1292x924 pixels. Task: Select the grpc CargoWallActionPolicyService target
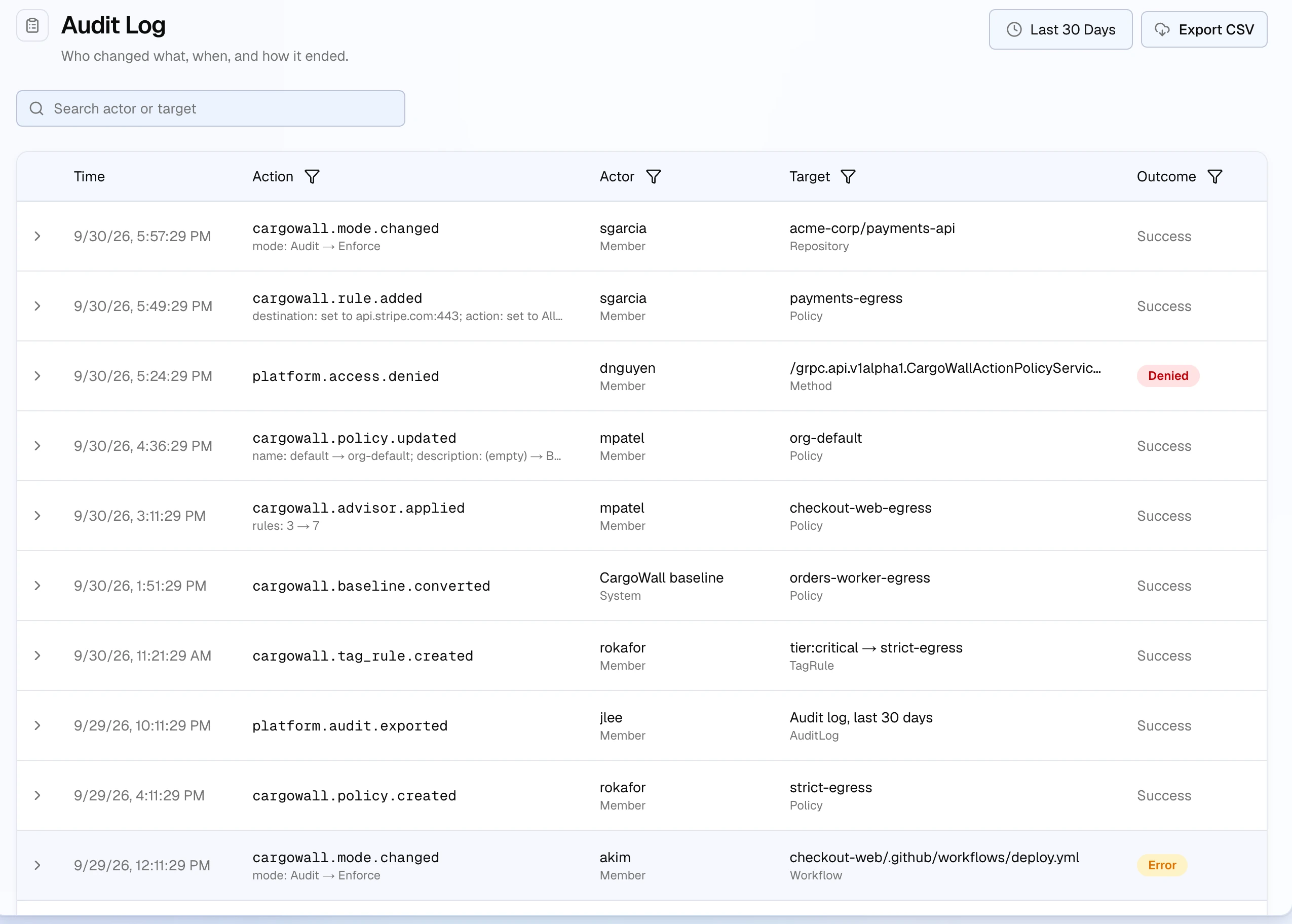pyautogui.click(x=945, y=368)
